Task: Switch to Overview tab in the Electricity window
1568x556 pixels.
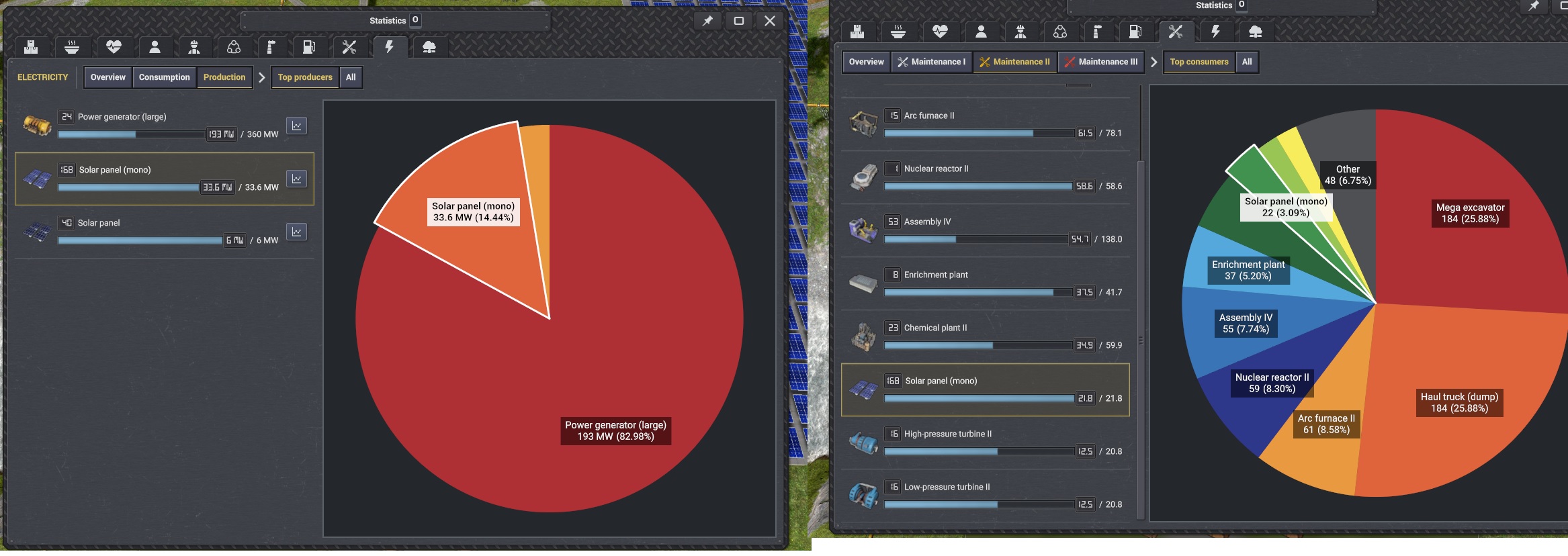Action: click(108, 77)
